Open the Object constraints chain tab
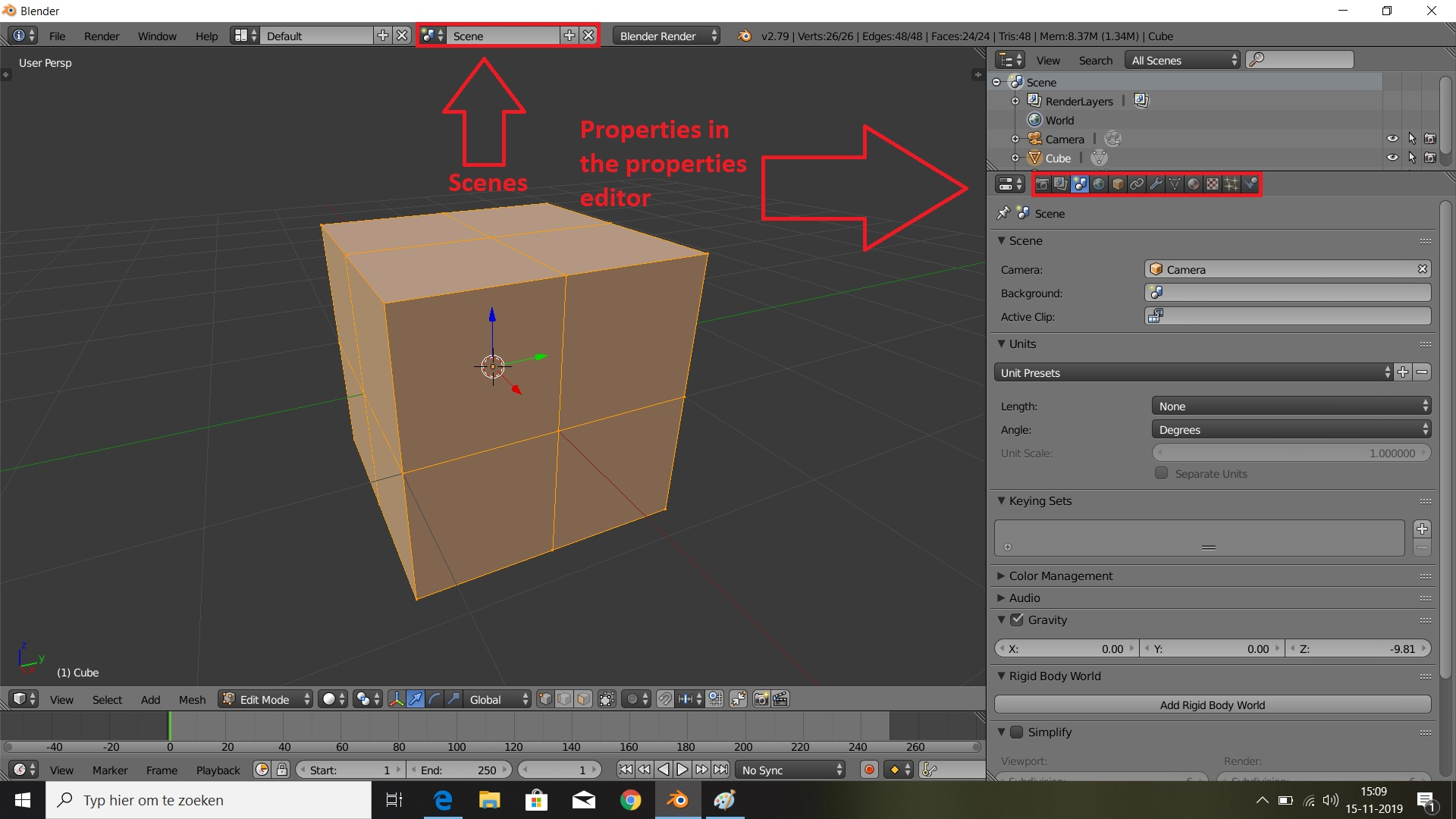Viewport: 1456px width, 819px height. pos(1137,184)
